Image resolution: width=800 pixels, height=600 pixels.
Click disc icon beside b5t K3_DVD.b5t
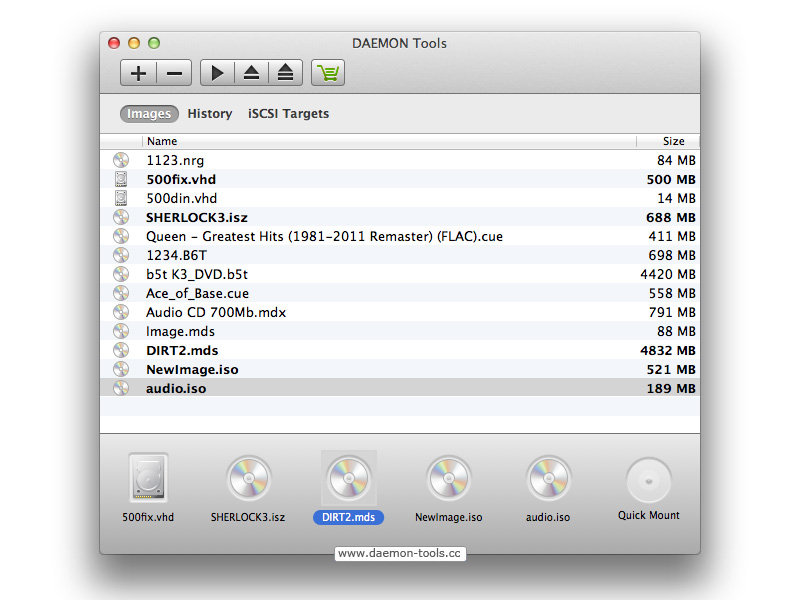(x=121, y=274)
